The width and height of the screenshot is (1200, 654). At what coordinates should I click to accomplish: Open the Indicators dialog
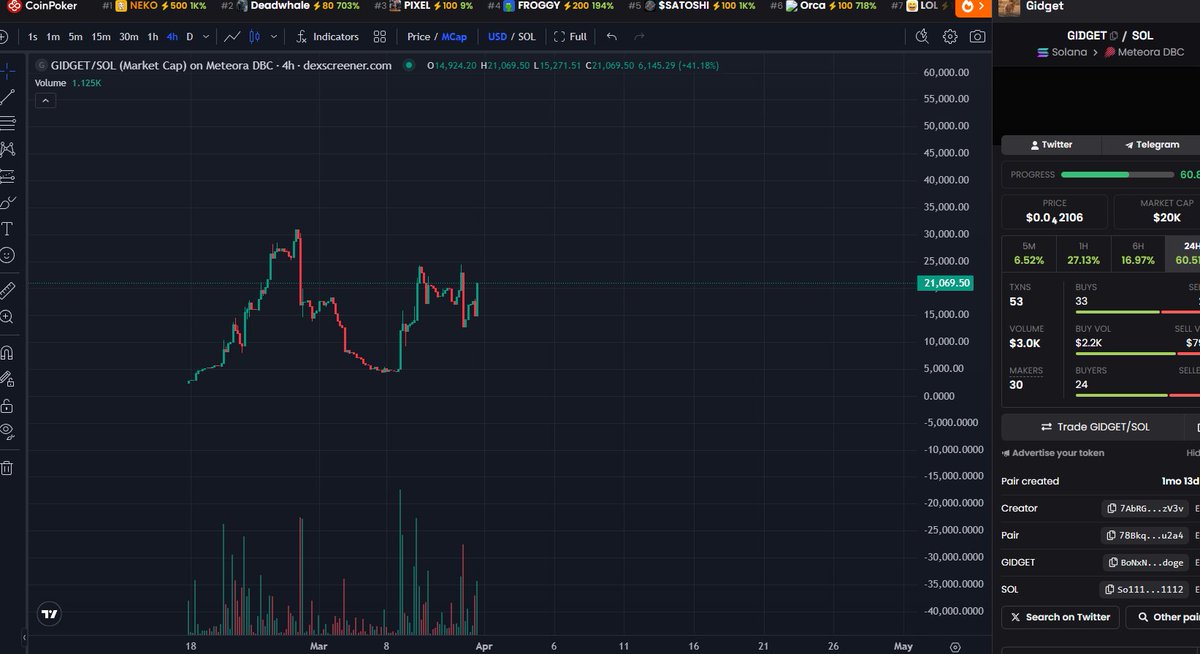(336, 36)
